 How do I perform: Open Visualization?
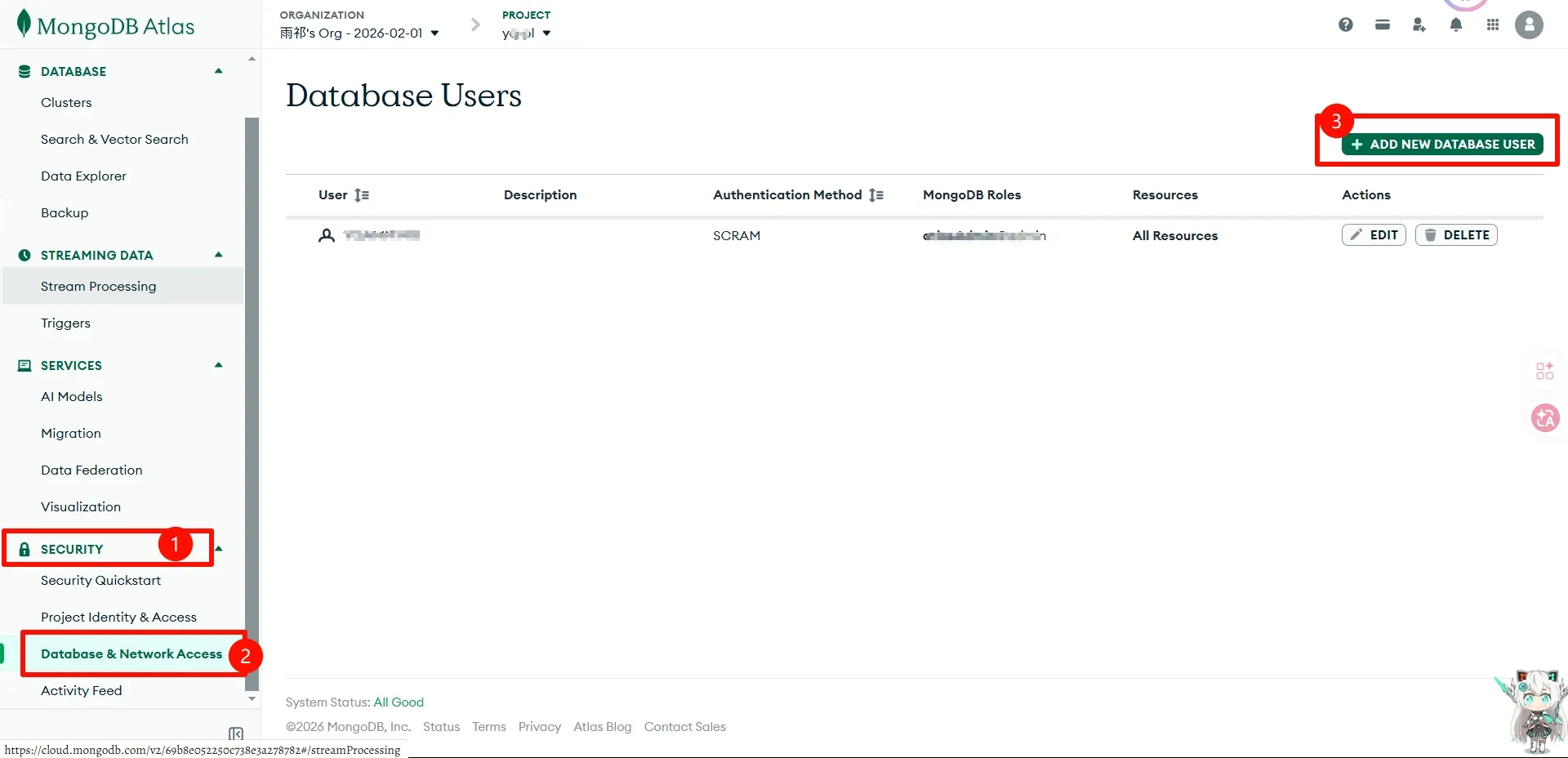(81, 506)
